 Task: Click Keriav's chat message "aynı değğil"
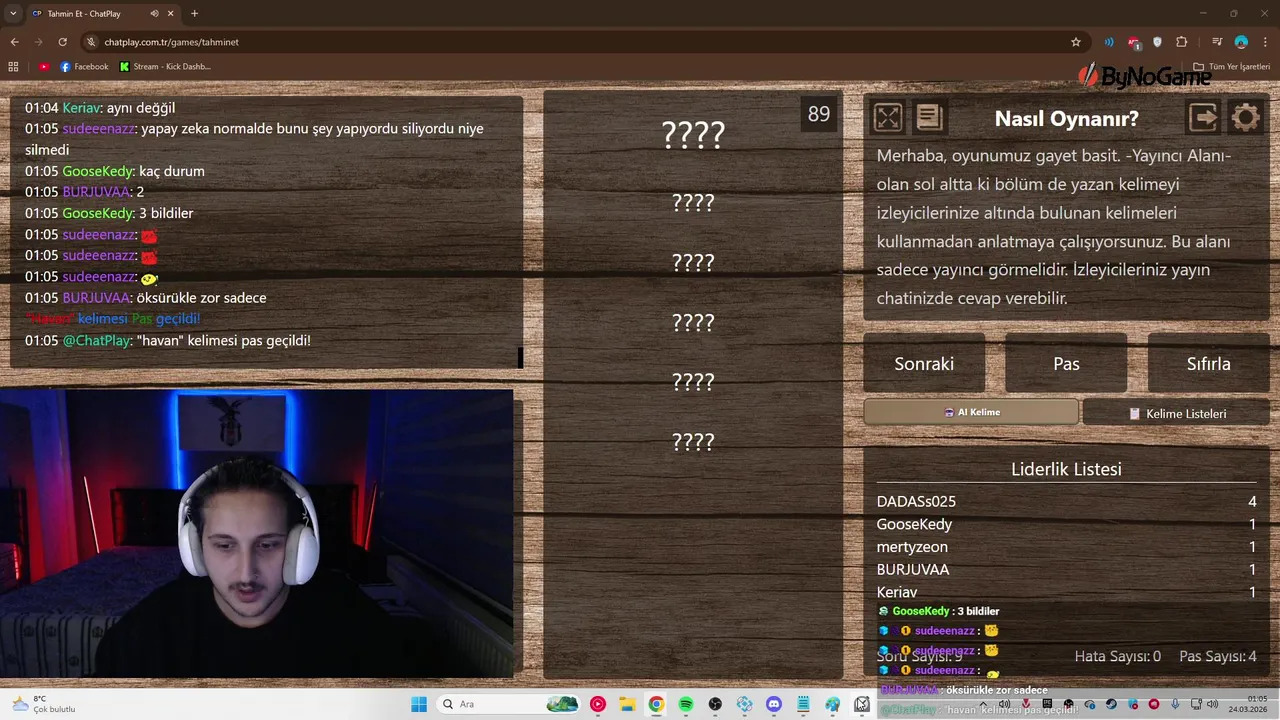(x=100, y=108)
